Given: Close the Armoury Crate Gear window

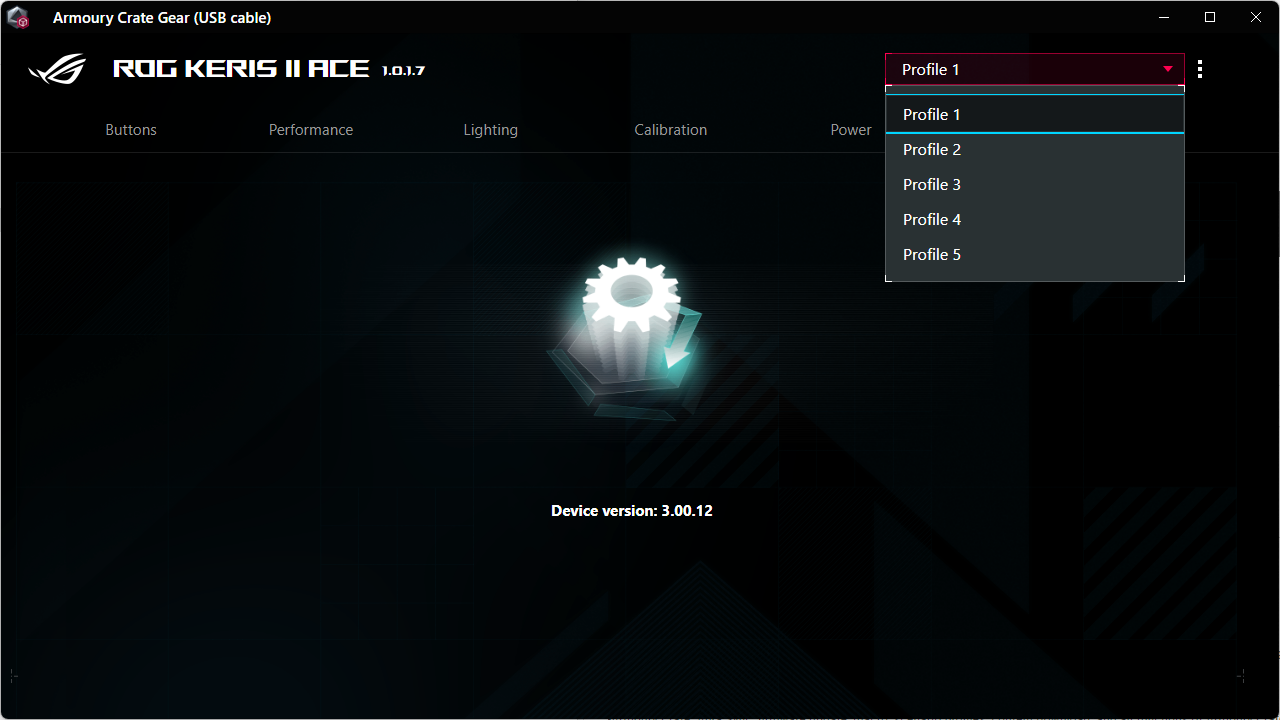Looking at the screenshot, I should tap(1256, 18).
